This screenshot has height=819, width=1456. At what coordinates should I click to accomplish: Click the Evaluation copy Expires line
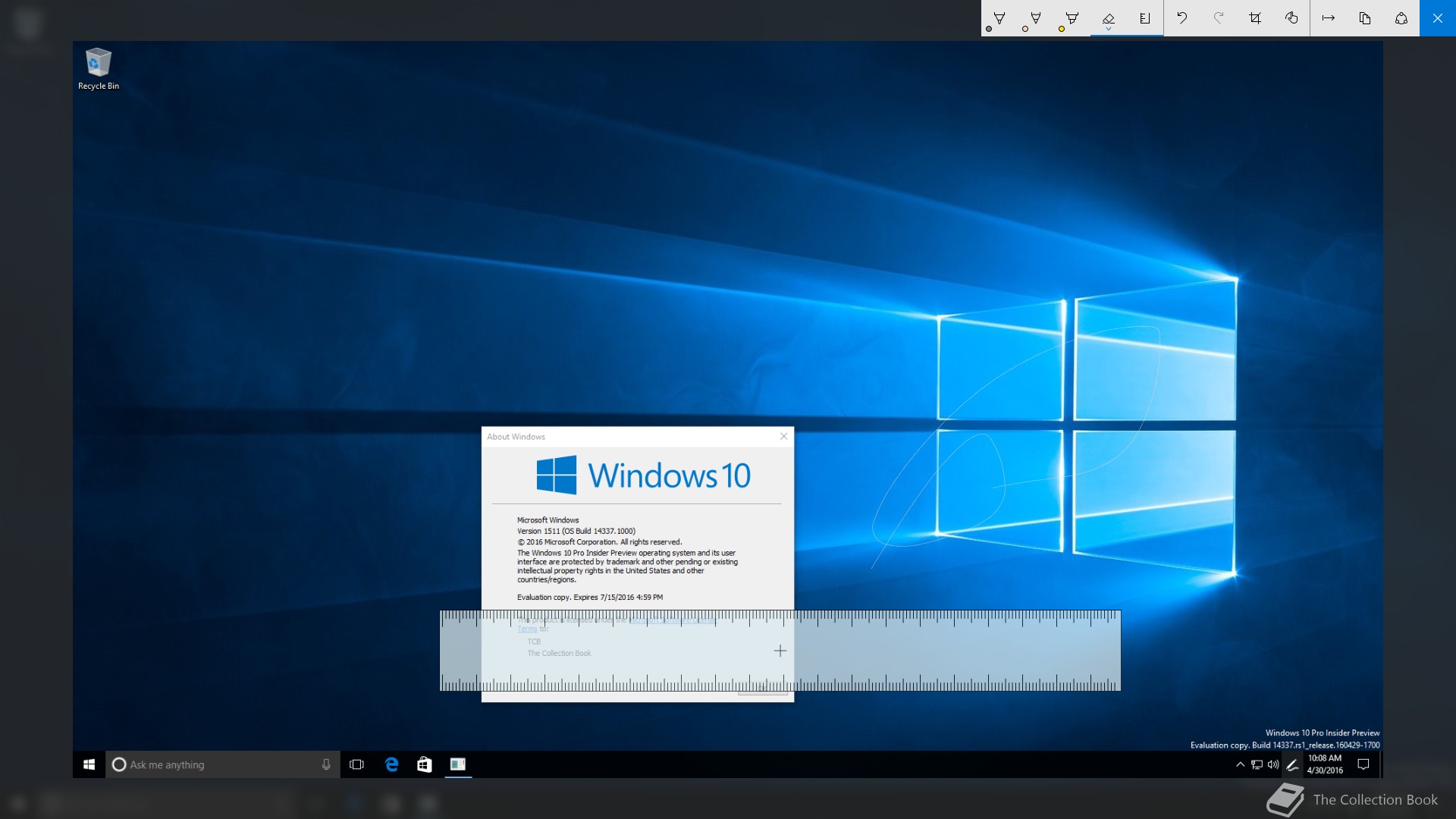click(590, 598)
